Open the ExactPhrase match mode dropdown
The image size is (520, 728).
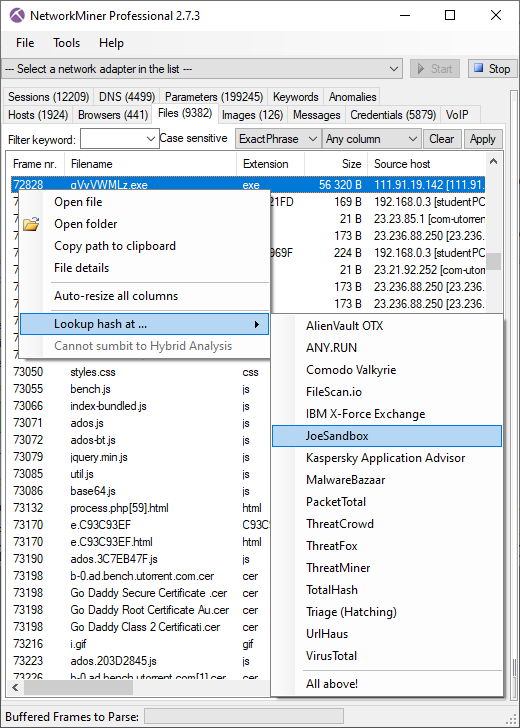278,139
